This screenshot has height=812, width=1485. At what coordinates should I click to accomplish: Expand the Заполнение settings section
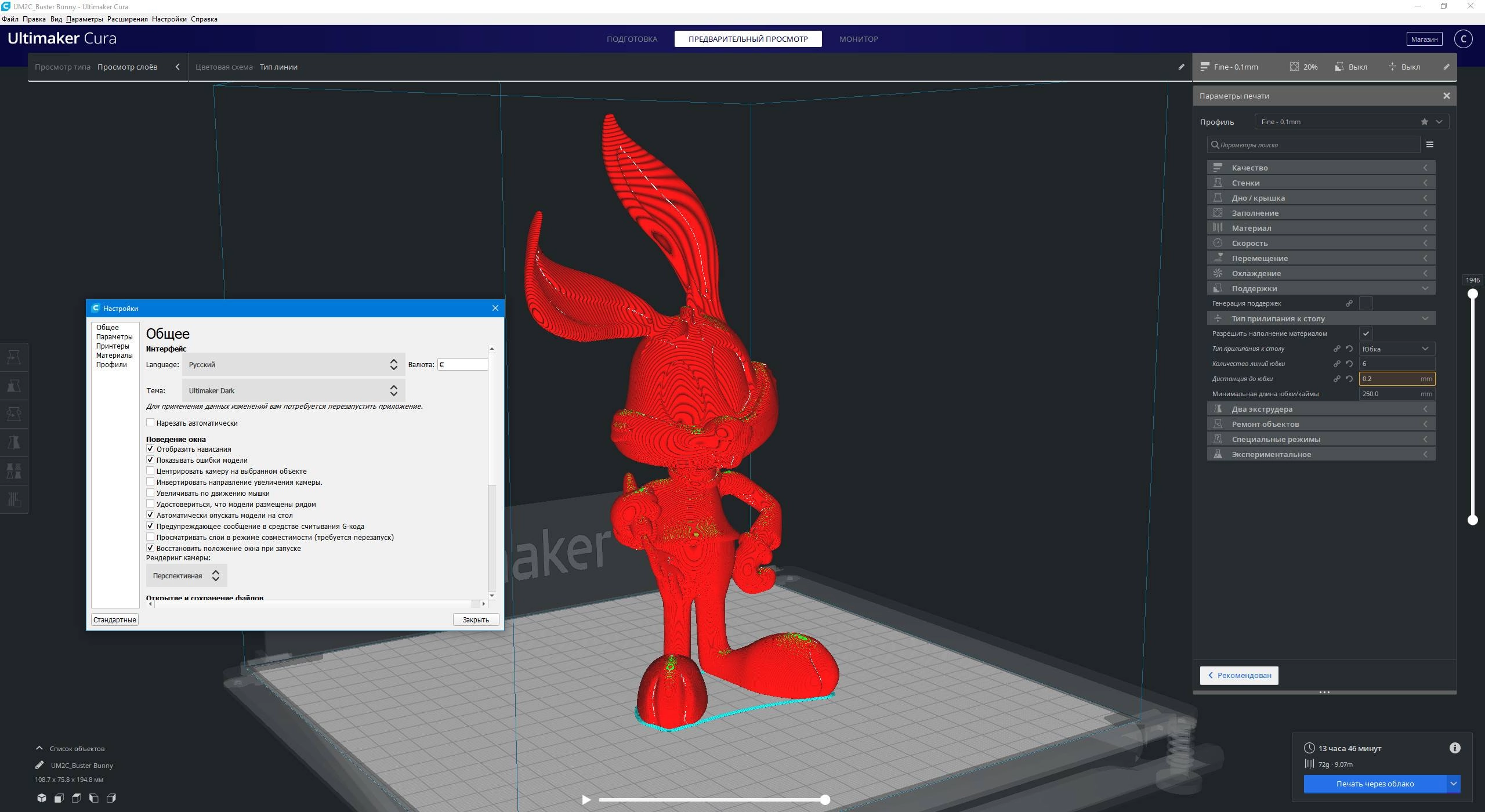click(1321, 213)
